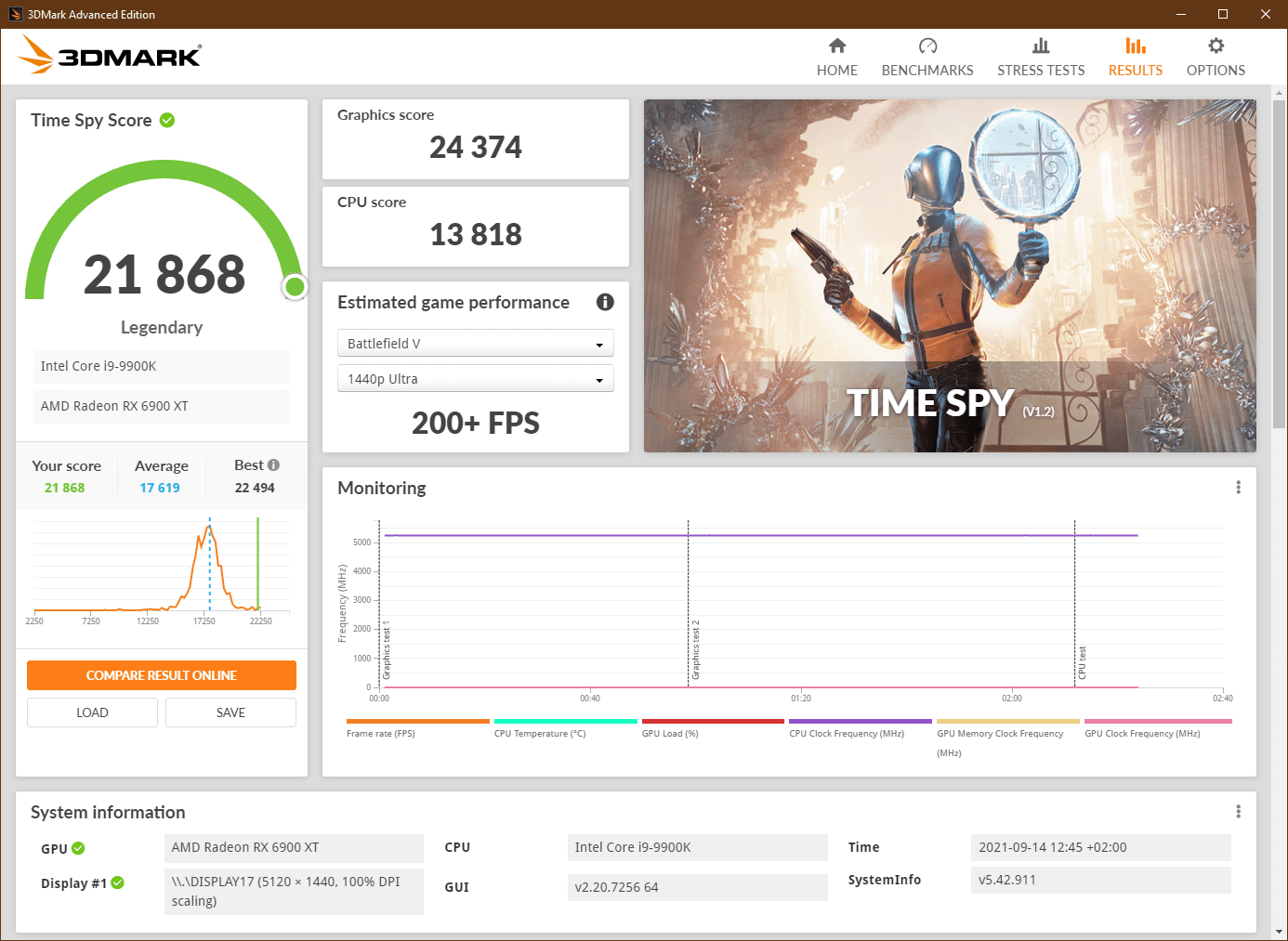Viewport: 1288px width, 941px height.
Task: Select the RESULTS tab
Action: pos(1136,57)
